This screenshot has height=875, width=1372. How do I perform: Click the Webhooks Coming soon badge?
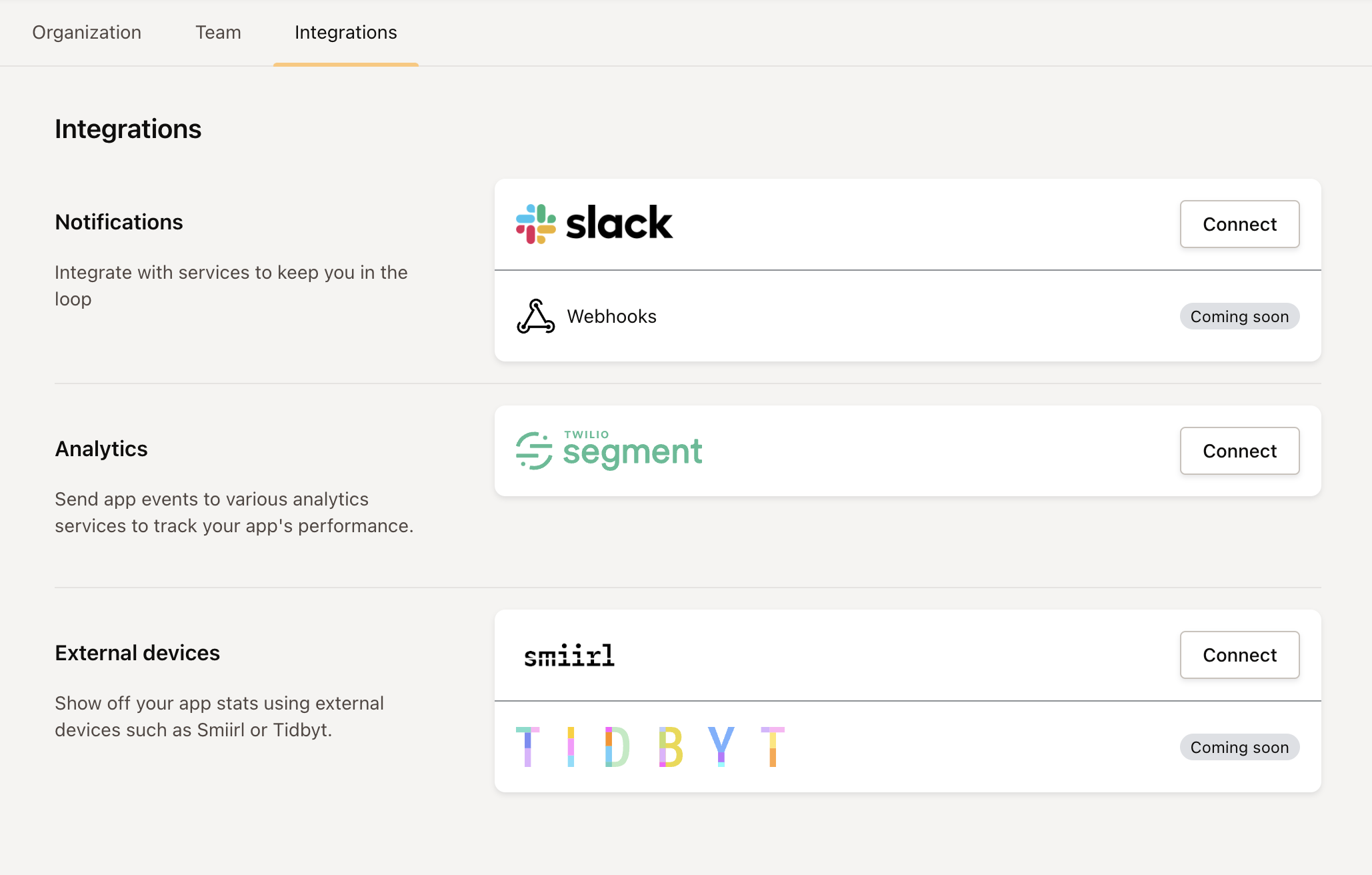(1239, 317)
